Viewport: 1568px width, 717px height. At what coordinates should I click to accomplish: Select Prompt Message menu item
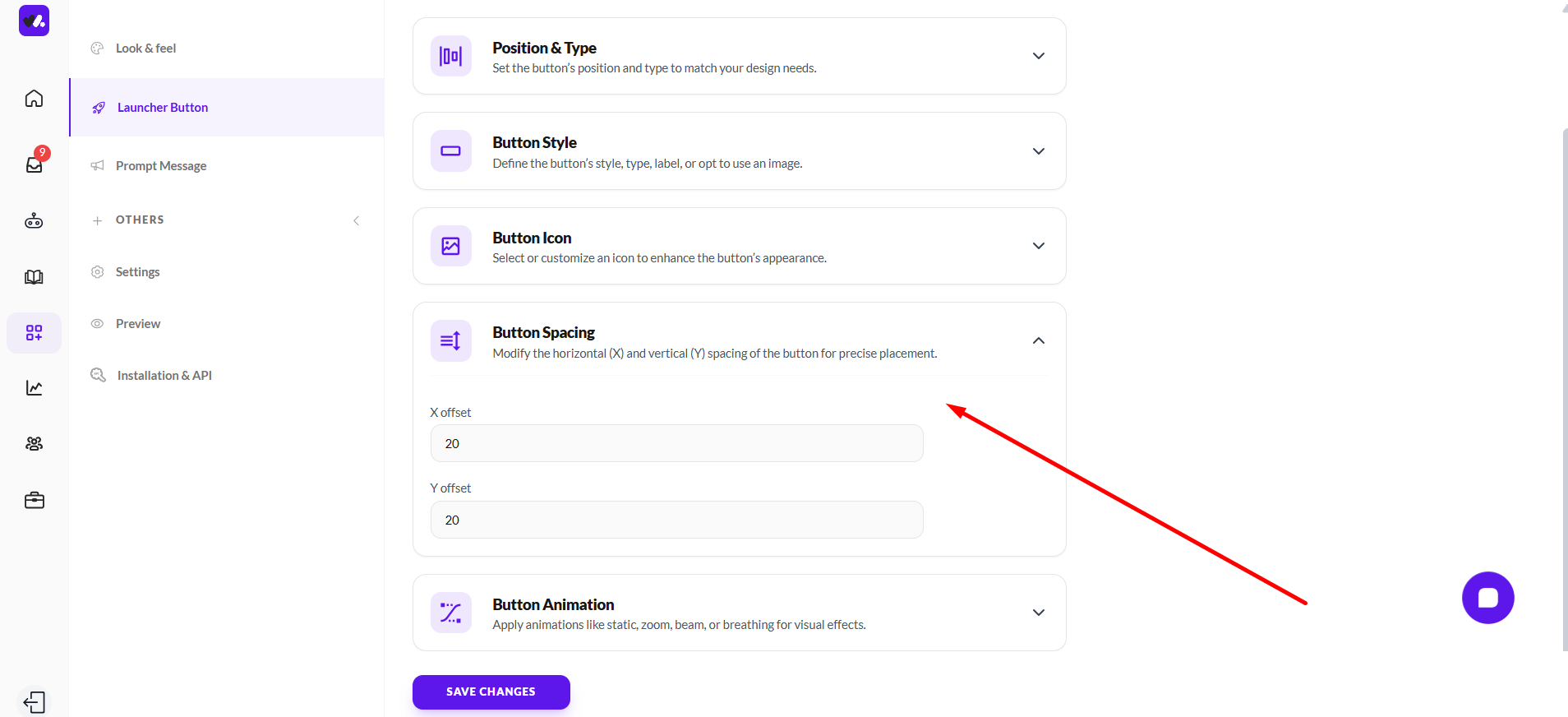click(161, 166)
